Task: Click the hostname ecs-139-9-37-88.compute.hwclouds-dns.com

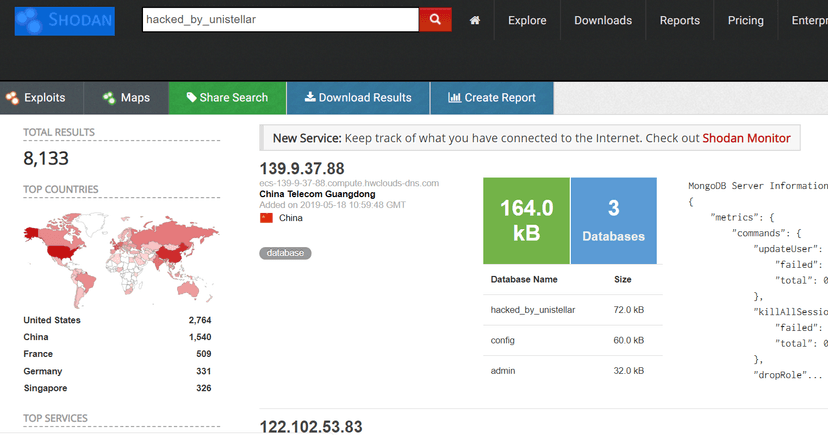Action: [x=349, y=183]
